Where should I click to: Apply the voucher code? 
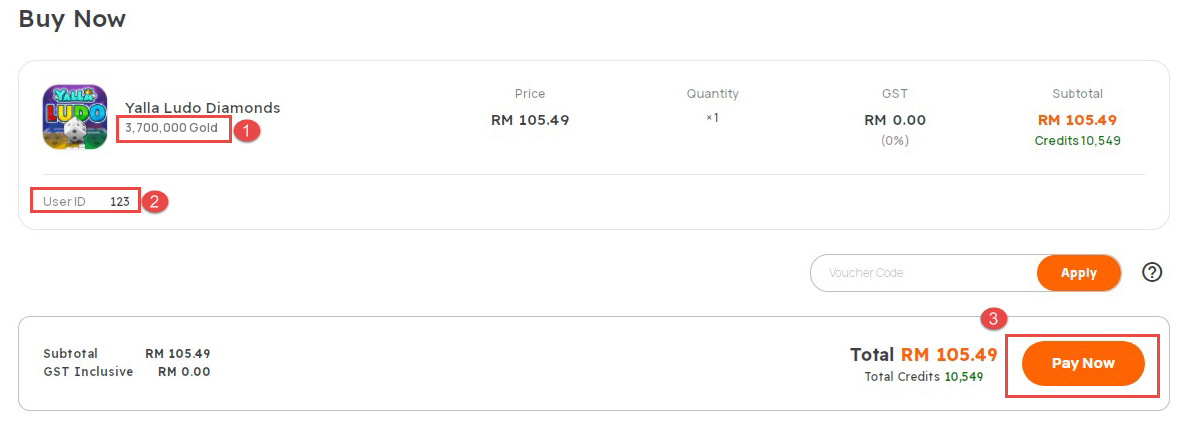(x=1078, y=273)
